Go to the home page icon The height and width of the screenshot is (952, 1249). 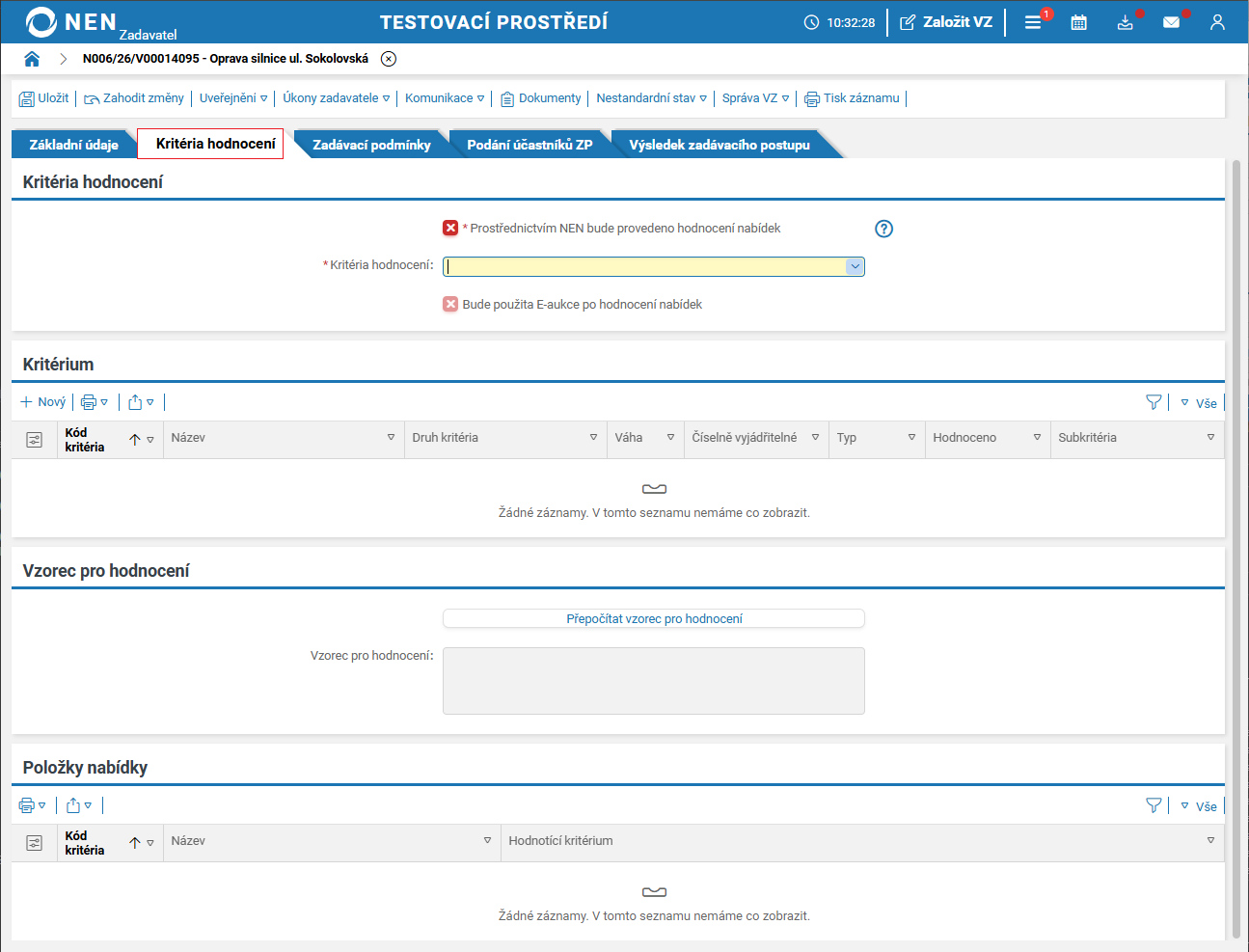click(32, 59)
